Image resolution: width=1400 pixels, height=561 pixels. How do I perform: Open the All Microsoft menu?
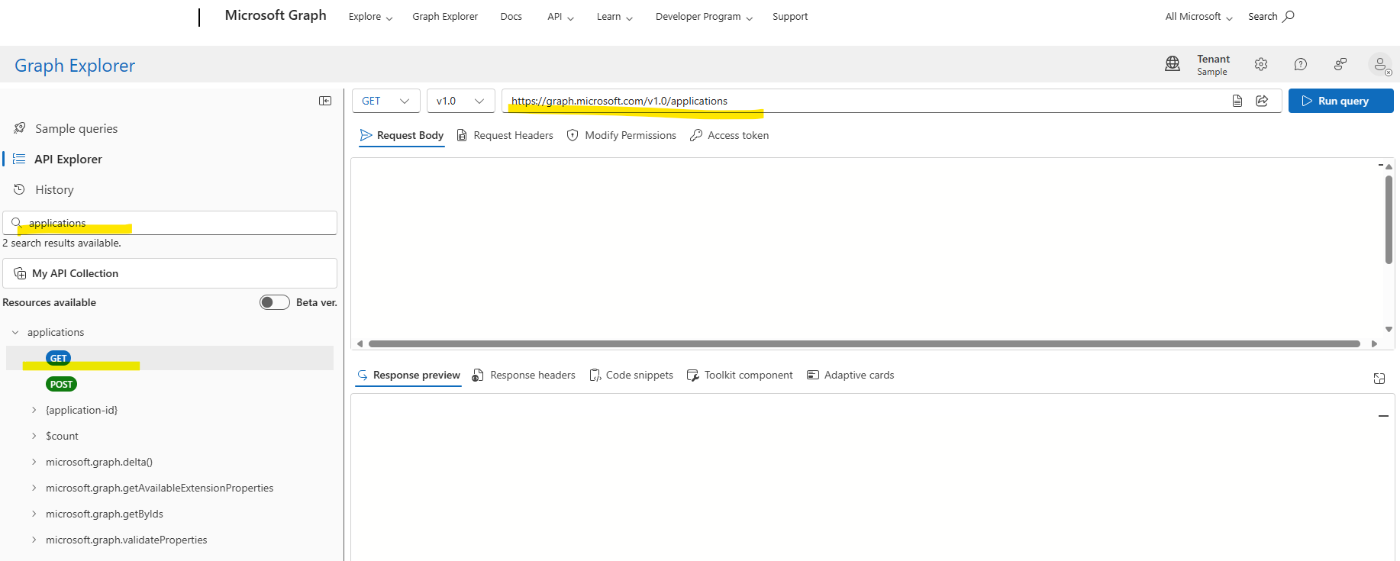tap(1199, 17)
